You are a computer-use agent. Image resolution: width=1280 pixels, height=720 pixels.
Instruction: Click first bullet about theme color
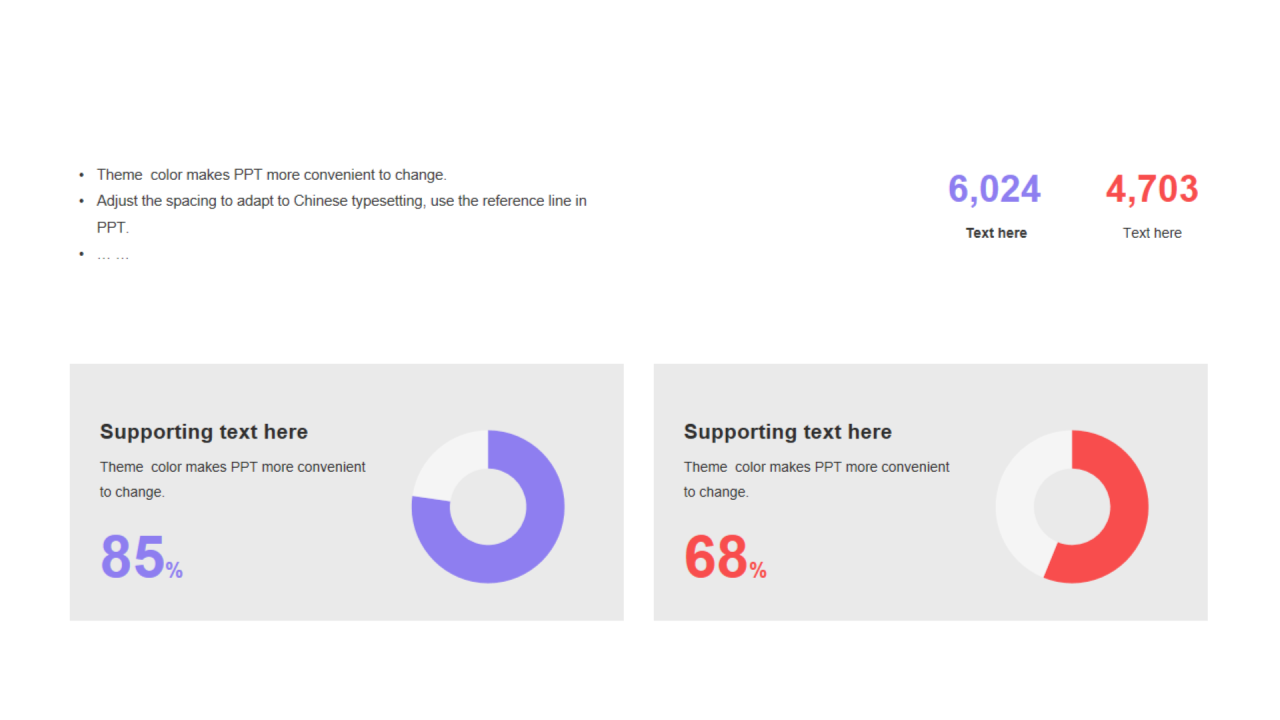[x=271, y=175]
